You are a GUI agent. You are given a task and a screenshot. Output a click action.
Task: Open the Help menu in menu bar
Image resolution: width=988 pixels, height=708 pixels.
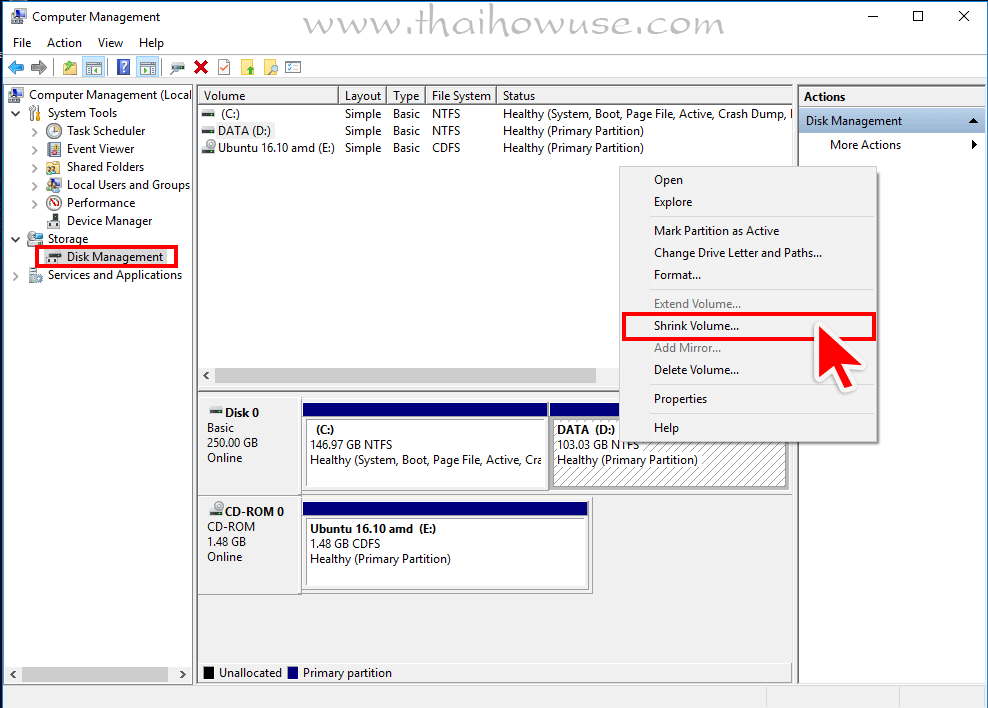click(151, 43)
